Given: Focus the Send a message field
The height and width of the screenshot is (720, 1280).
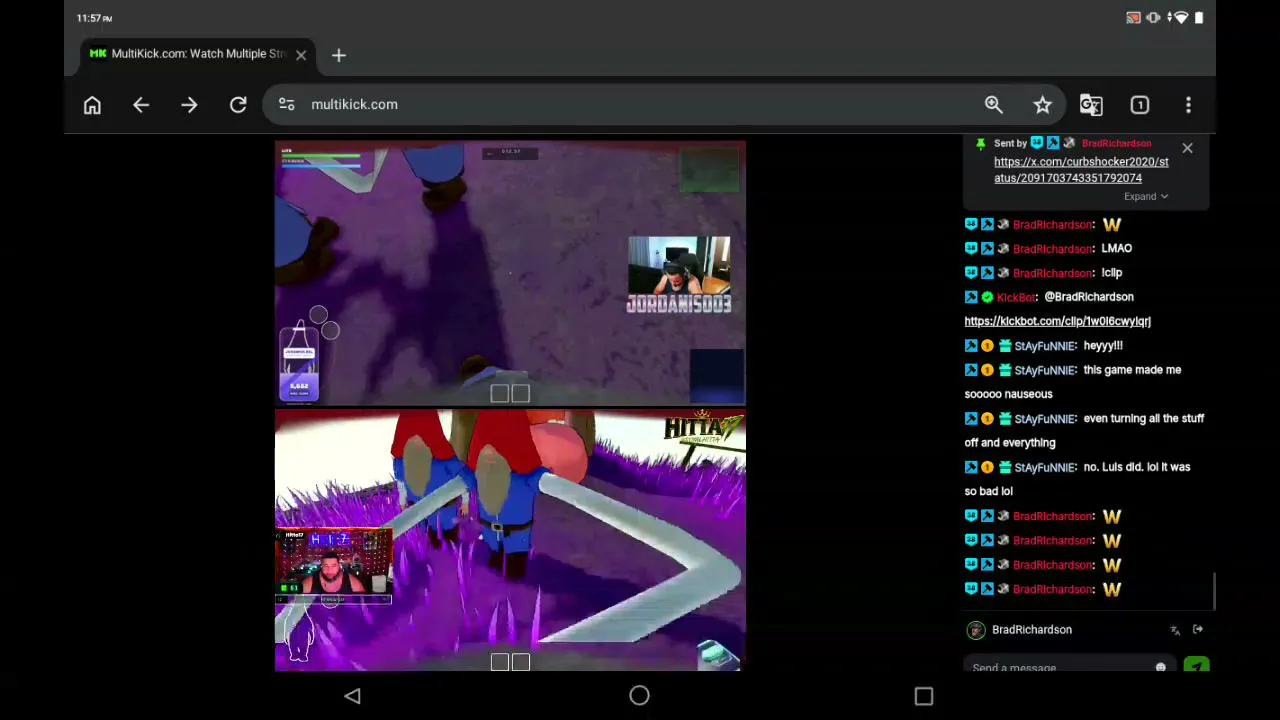Looking at the screenshot, I should tap(1060, 667).
